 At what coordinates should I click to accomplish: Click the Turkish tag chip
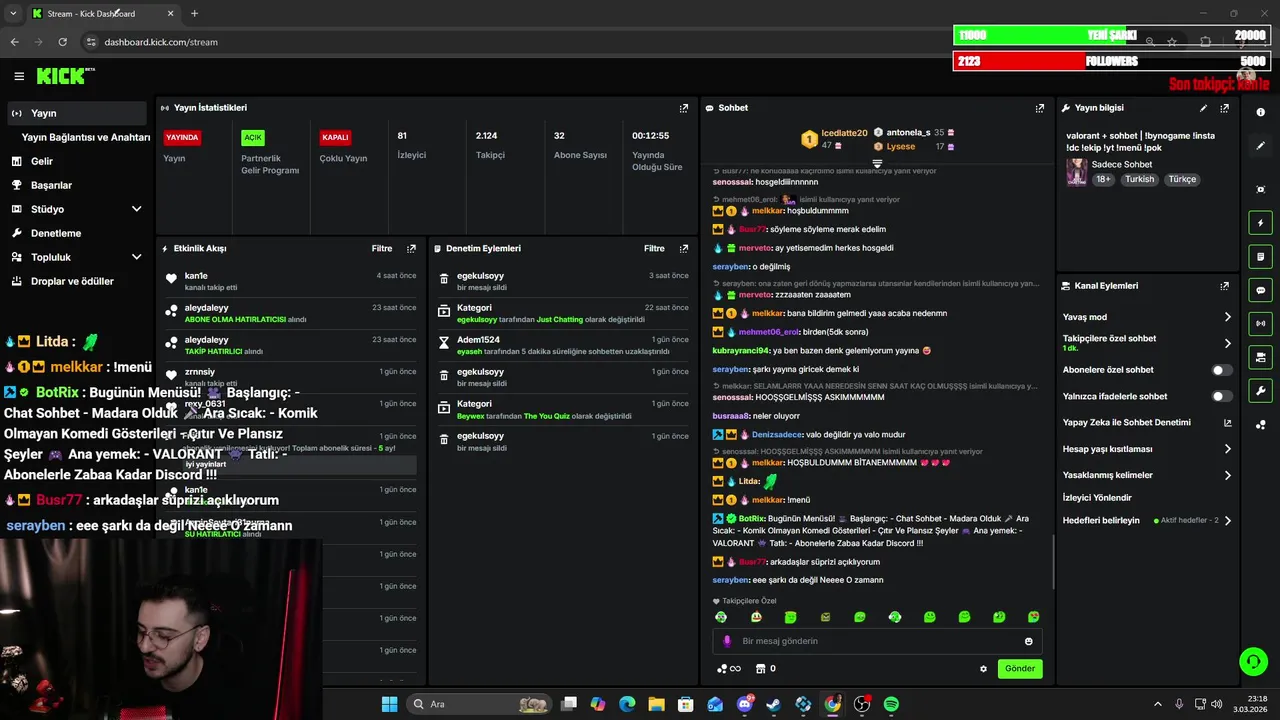[x=1139, y=179]
